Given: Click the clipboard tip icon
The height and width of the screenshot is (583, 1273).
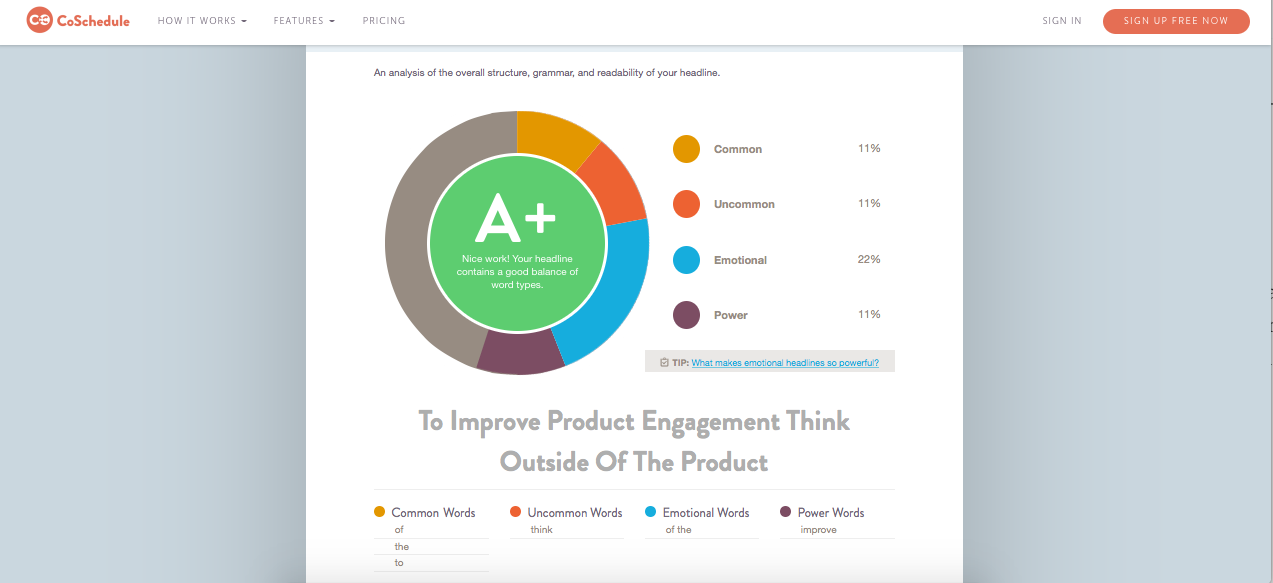Looking at the screenshot, I should point(665,363).
